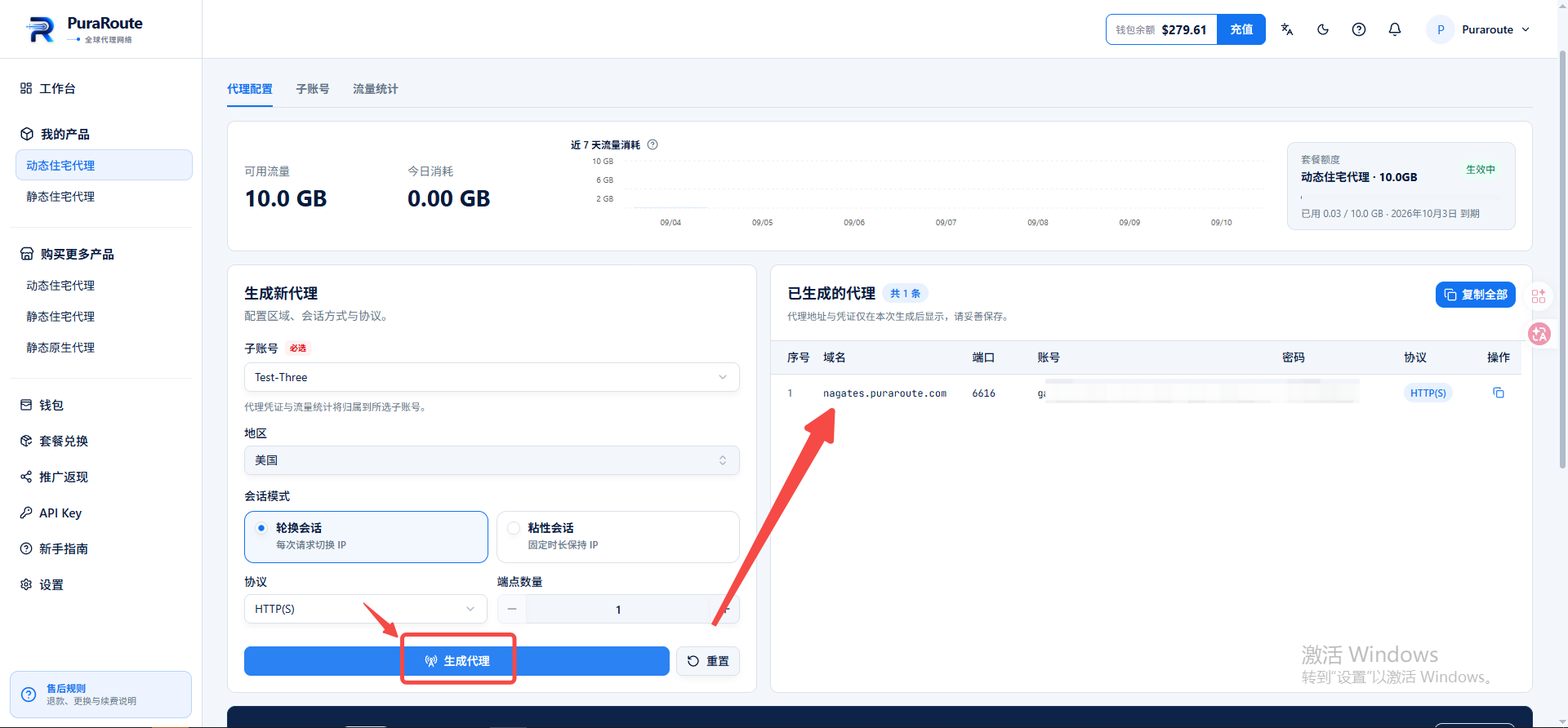Click the page vertical scrollbar

pyautogui.click(x=1562, y=261)
